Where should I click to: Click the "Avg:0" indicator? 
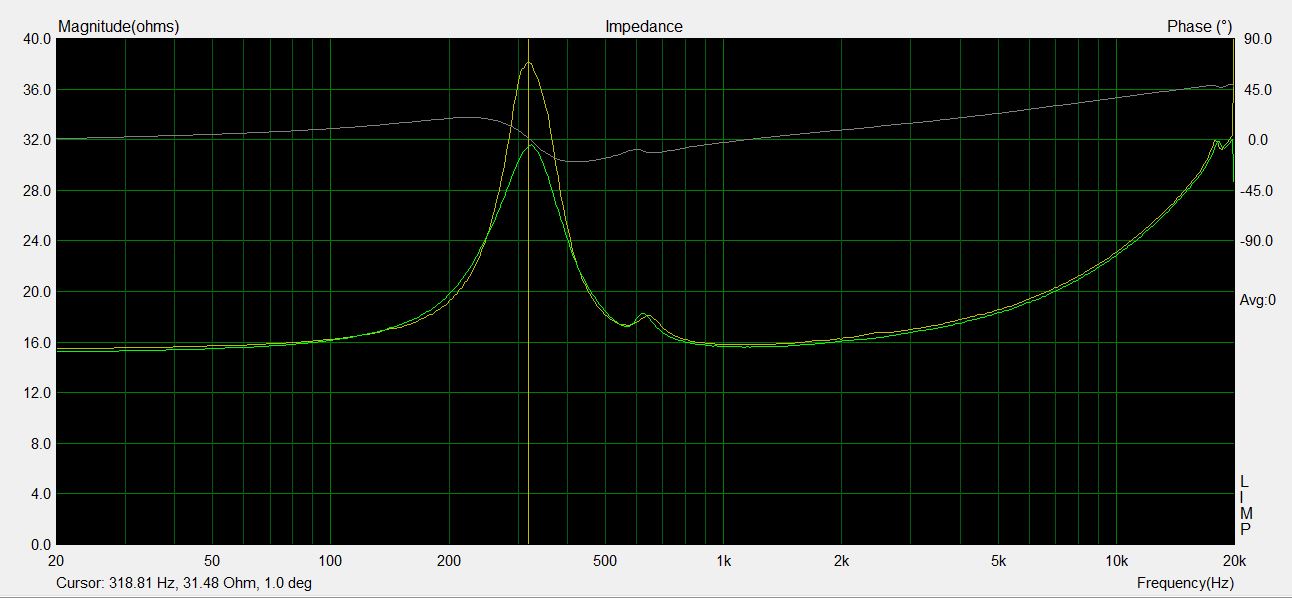[x=1258, y=300]
